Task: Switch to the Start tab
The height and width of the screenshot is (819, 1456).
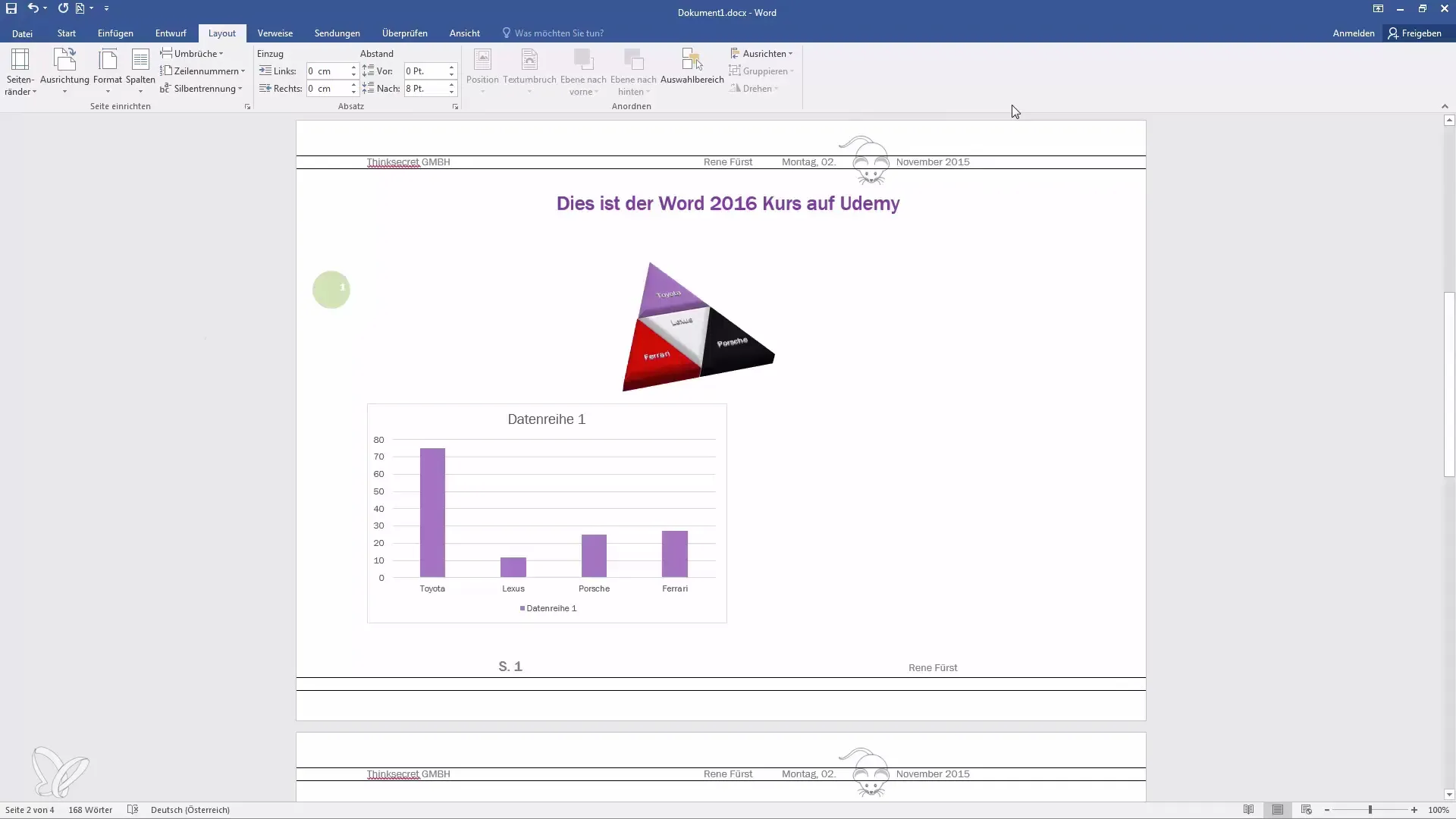Action: click(67, 33)
